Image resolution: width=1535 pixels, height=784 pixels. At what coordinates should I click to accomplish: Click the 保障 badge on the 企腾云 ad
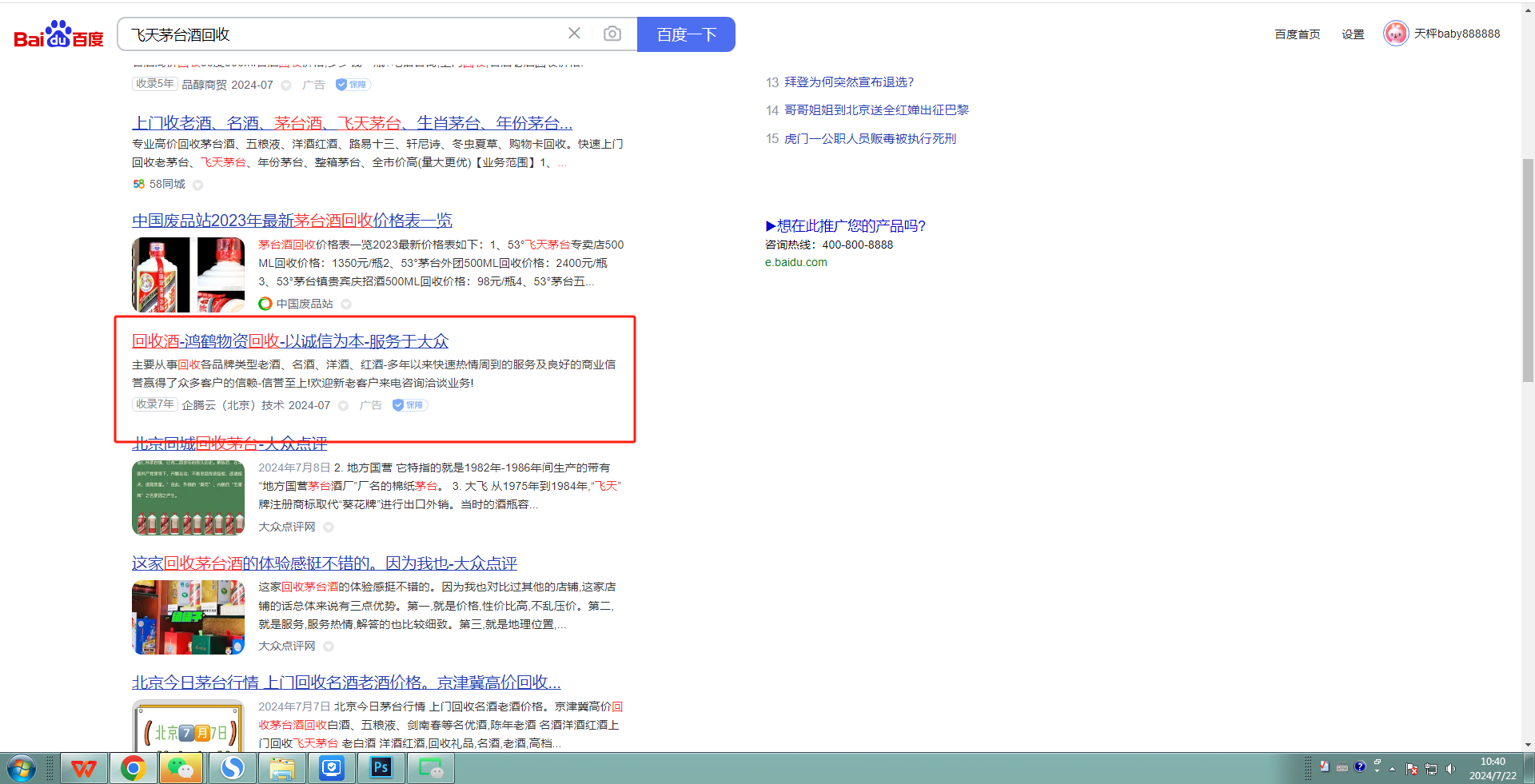[x=409, y=405]
